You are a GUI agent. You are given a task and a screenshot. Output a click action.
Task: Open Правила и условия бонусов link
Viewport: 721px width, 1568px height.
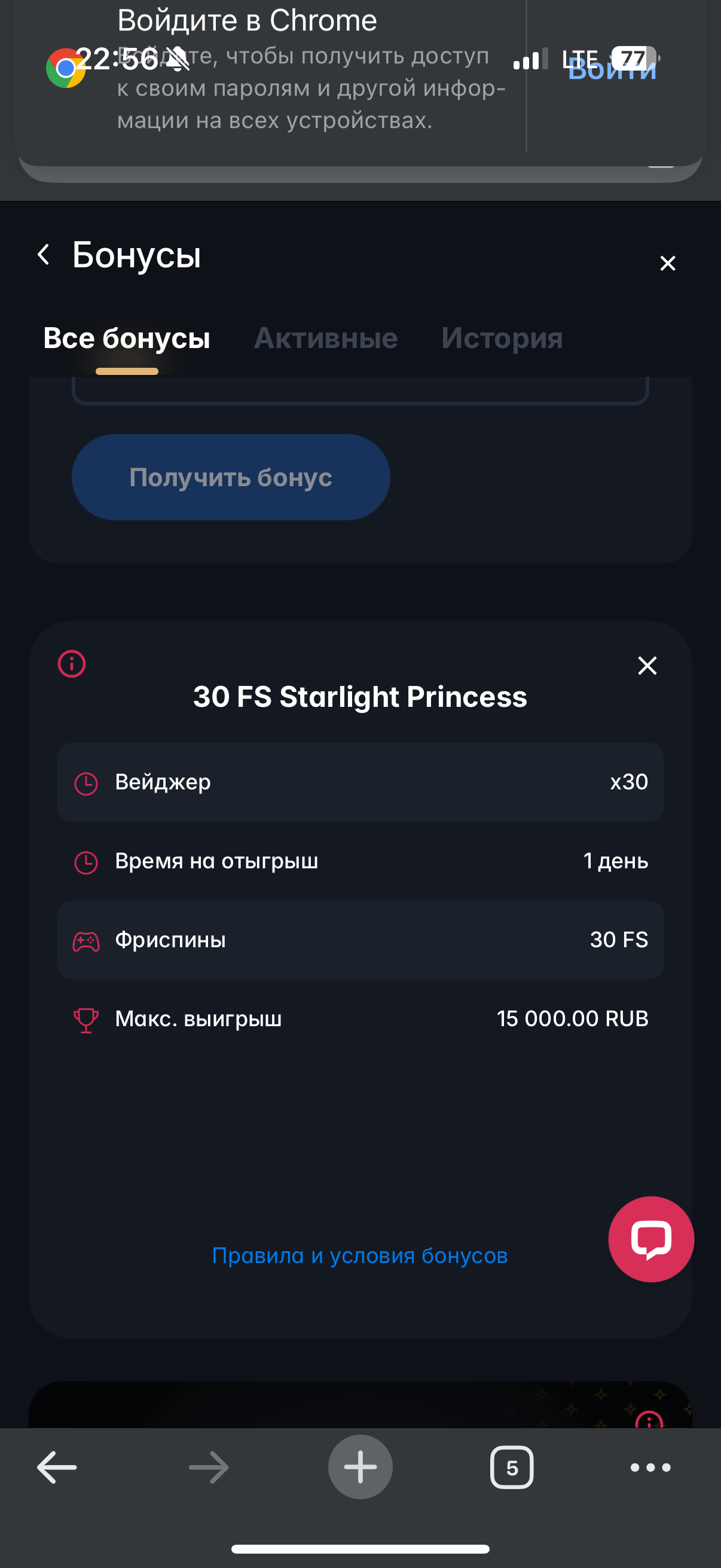[359, 1255]
